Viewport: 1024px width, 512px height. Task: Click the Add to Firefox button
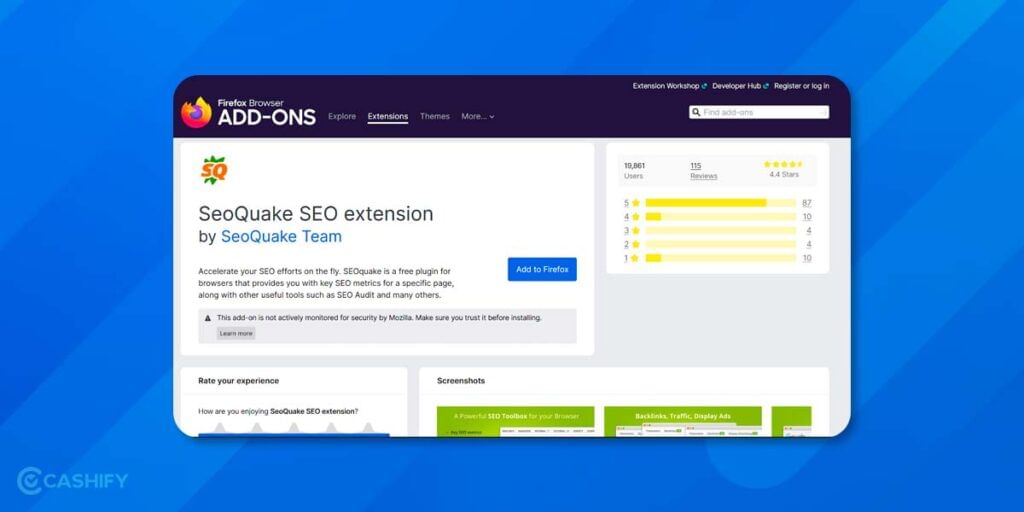tap(542, 269)
